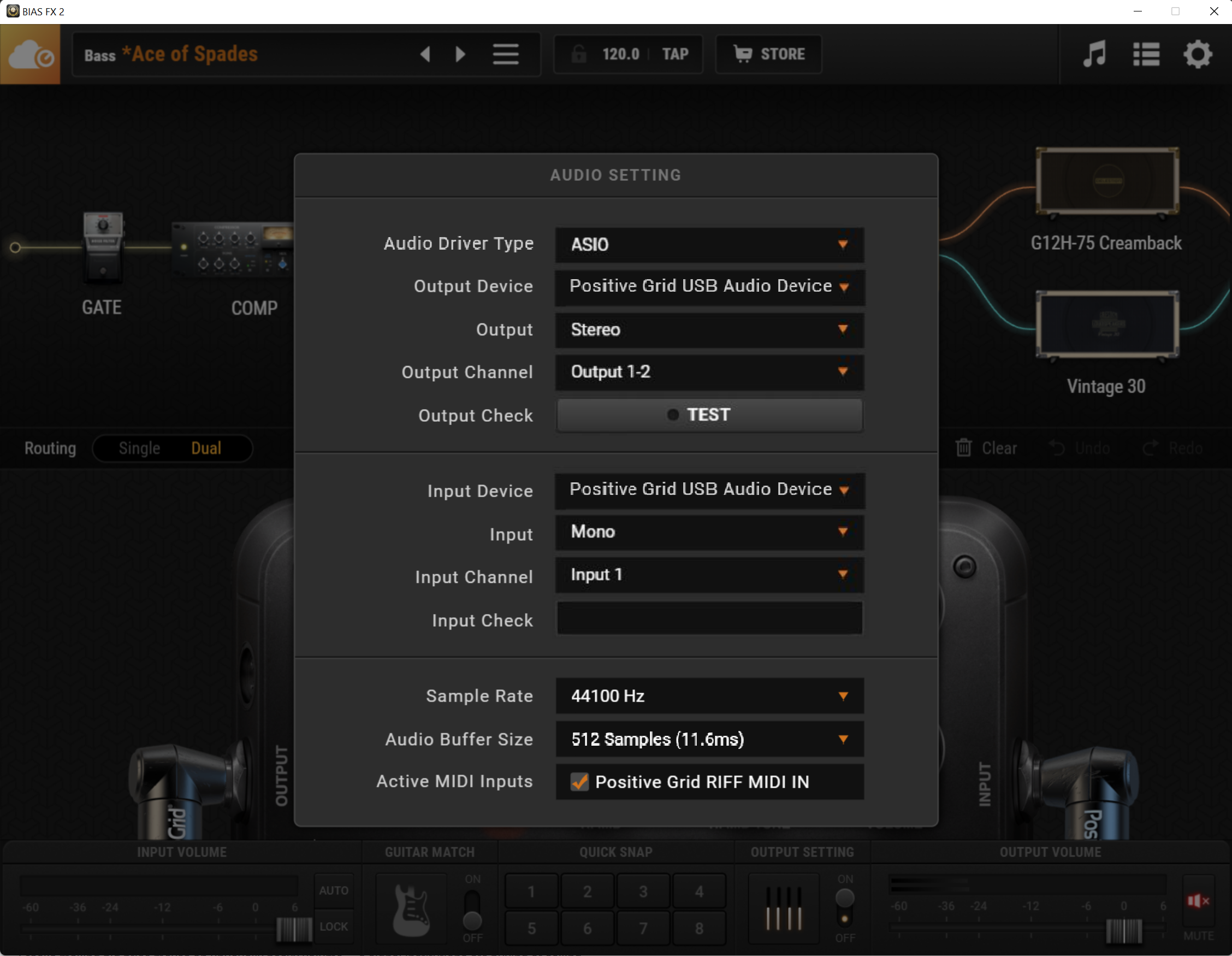Viewport: 1232px width, 956px height.
Task: Click the 120.0 tempo value
Action: point(620,54)
